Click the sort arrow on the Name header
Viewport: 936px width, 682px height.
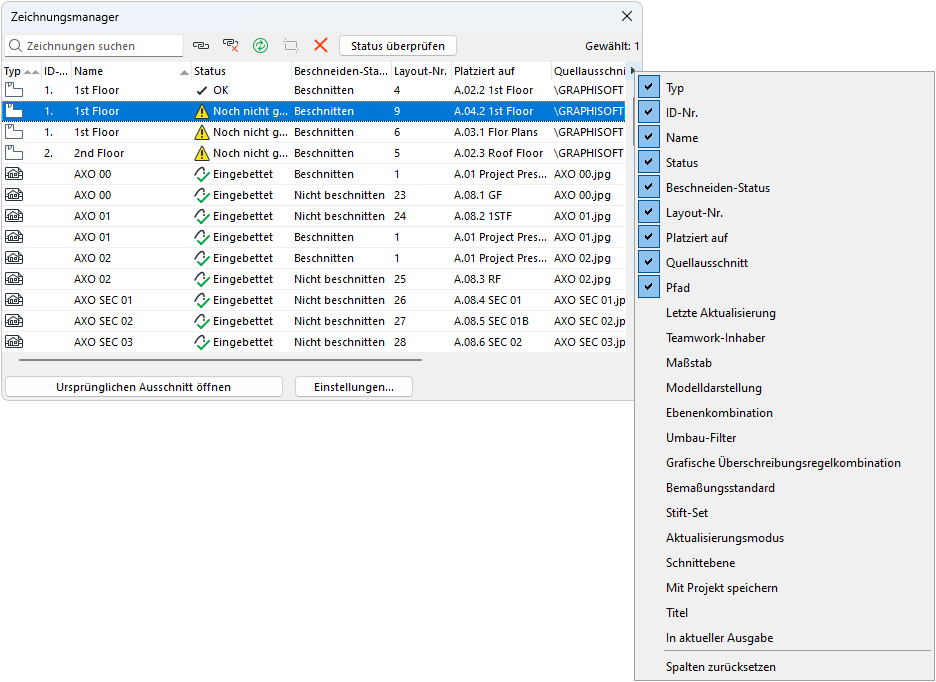pos(184,72)
